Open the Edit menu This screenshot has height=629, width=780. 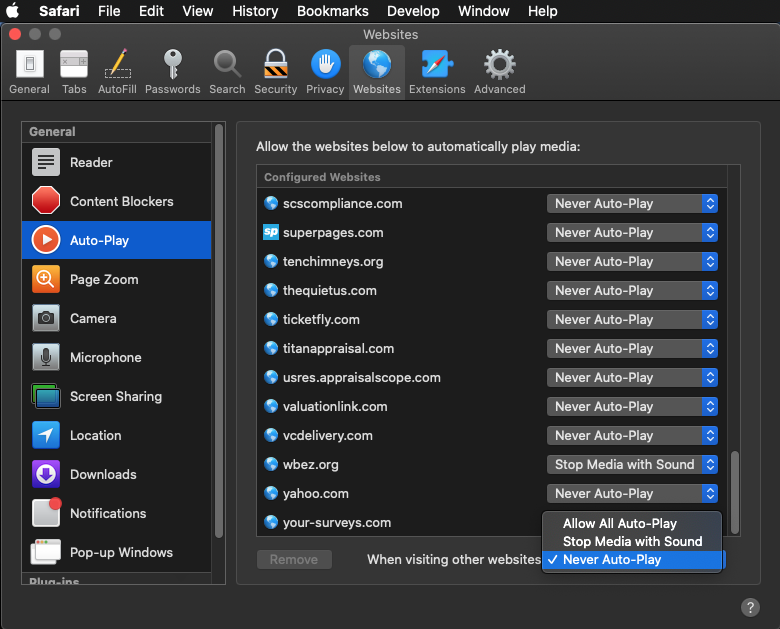tap(151, 10)
